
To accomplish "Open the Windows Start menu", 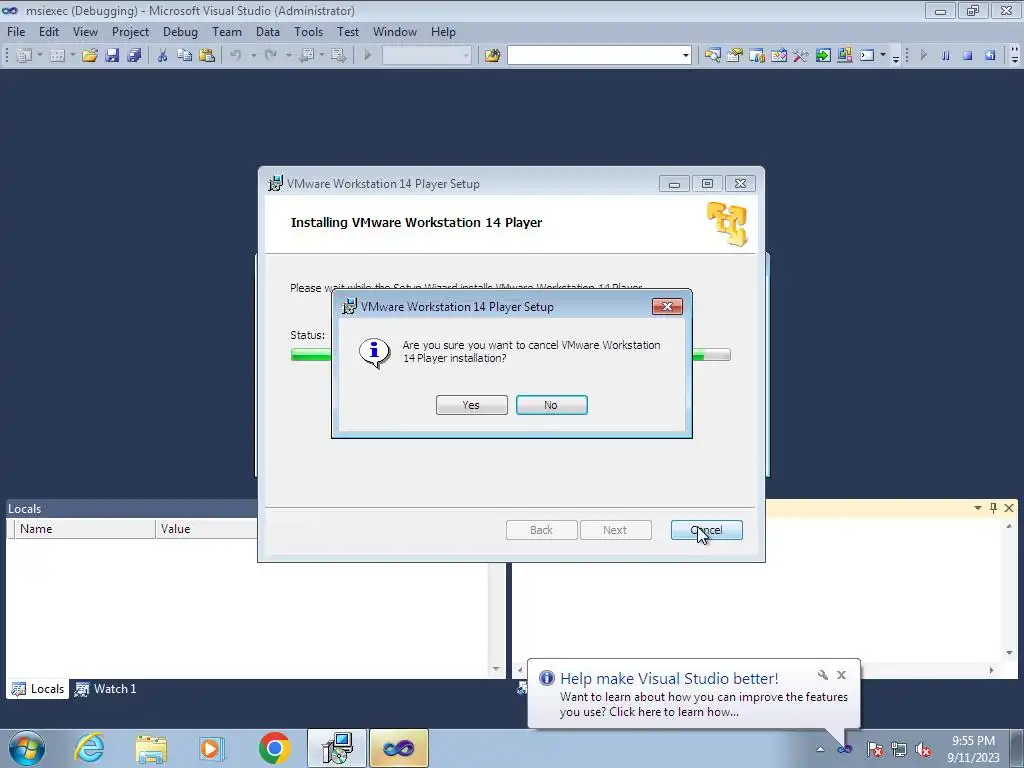I will [x=26, y=748].
